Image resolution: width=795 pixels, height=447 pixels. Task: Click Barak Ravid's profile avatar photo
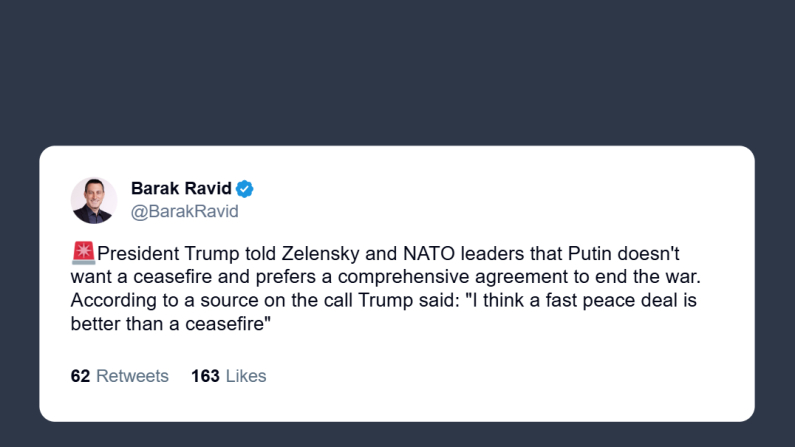tap(94, 200)
